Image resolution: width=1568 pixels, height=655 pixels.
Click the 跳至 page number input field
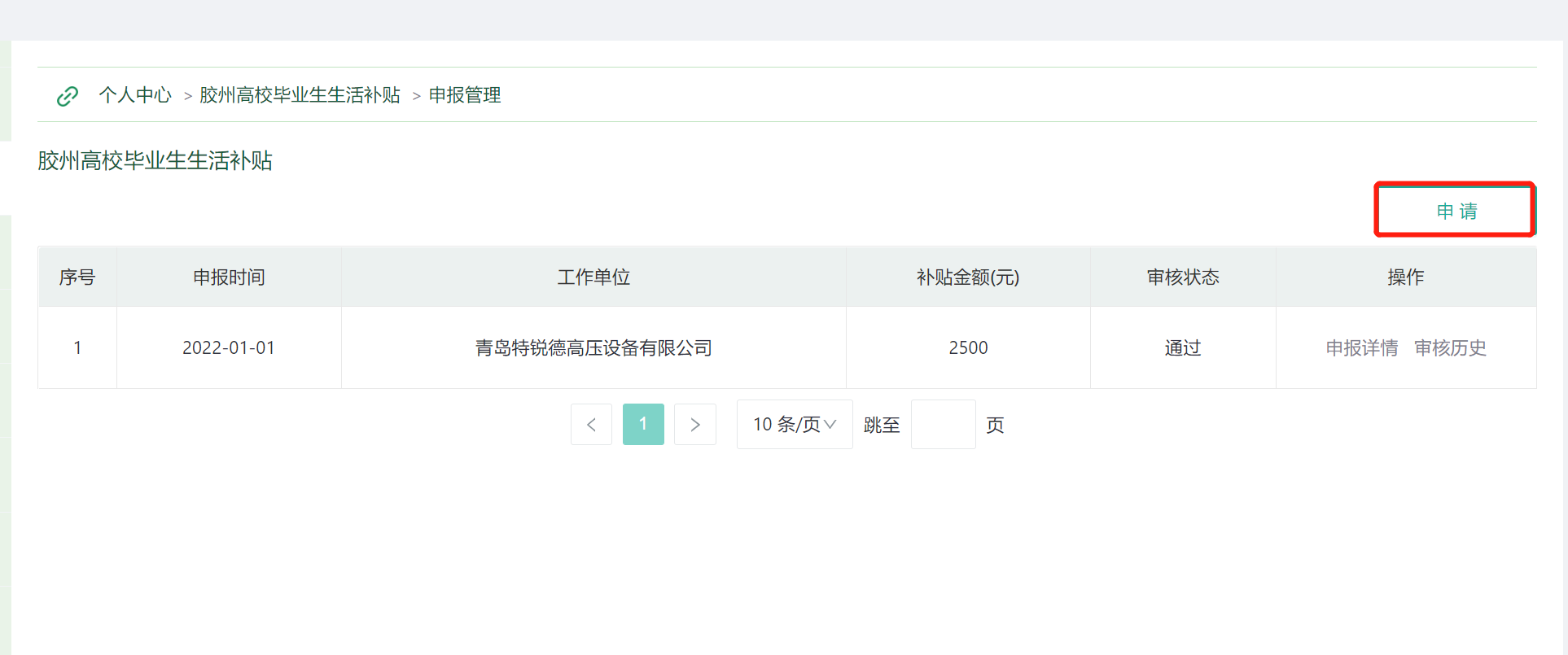click(x=943, y=424)
